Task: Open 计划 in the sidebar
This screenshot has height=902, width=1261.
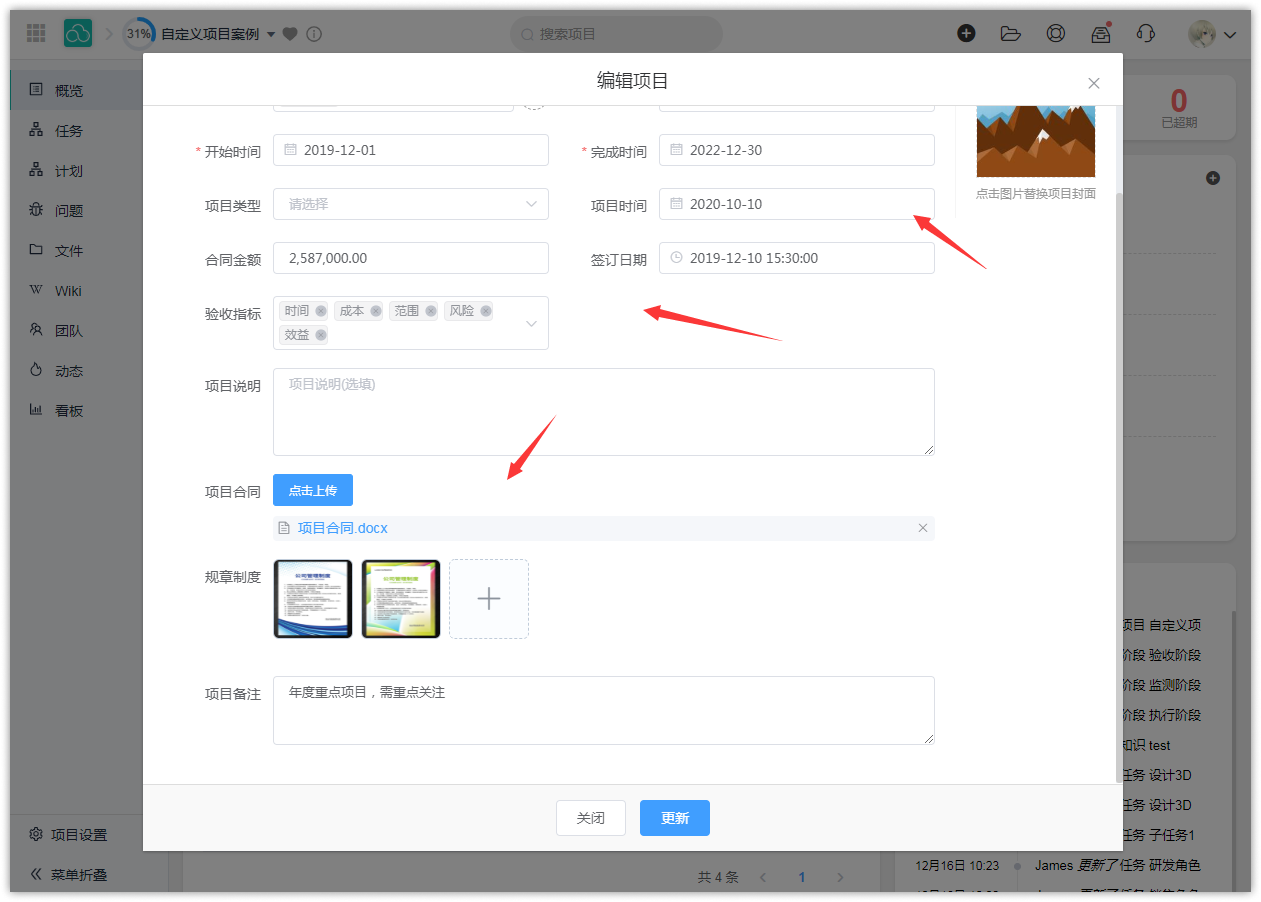Action: [x=76, y=170]
